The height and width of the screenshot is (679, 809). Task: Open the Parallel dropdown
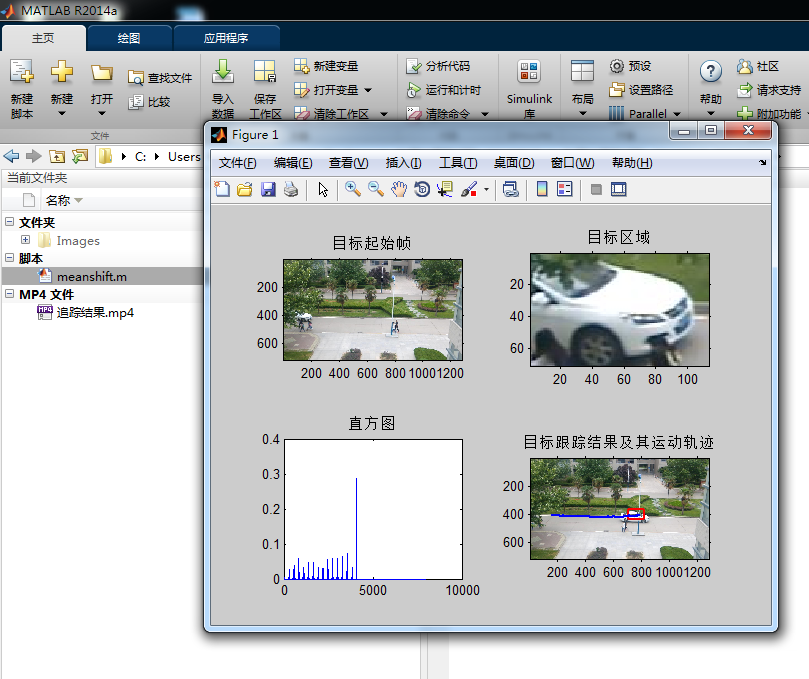tap(677, 114)
